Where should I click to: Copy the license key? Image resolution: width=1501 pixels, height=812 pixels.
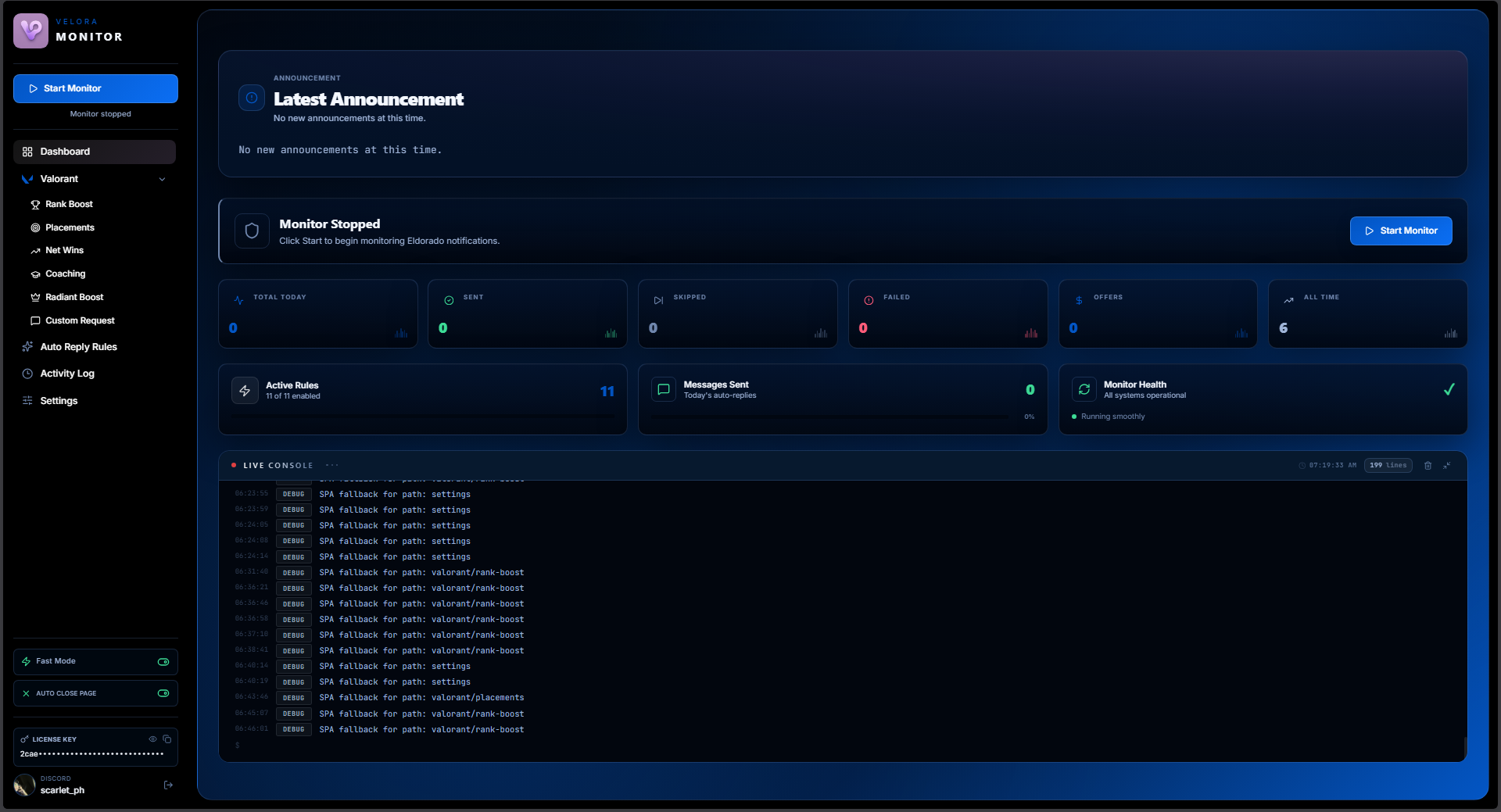click(167, 739)
